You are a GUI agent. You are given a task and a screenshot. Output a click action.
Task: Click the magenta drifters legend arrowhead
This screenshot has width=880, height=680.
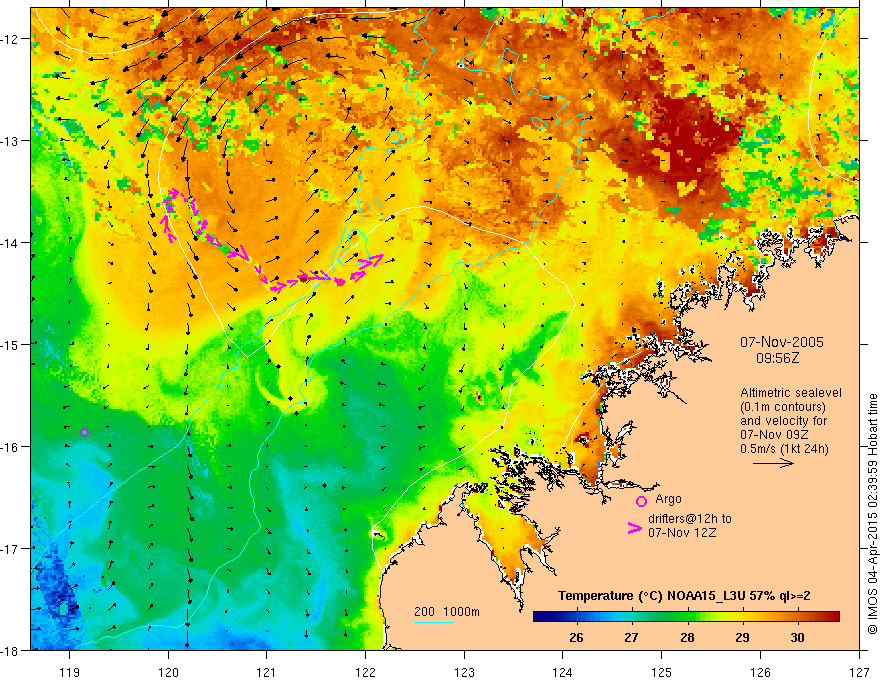635,528
